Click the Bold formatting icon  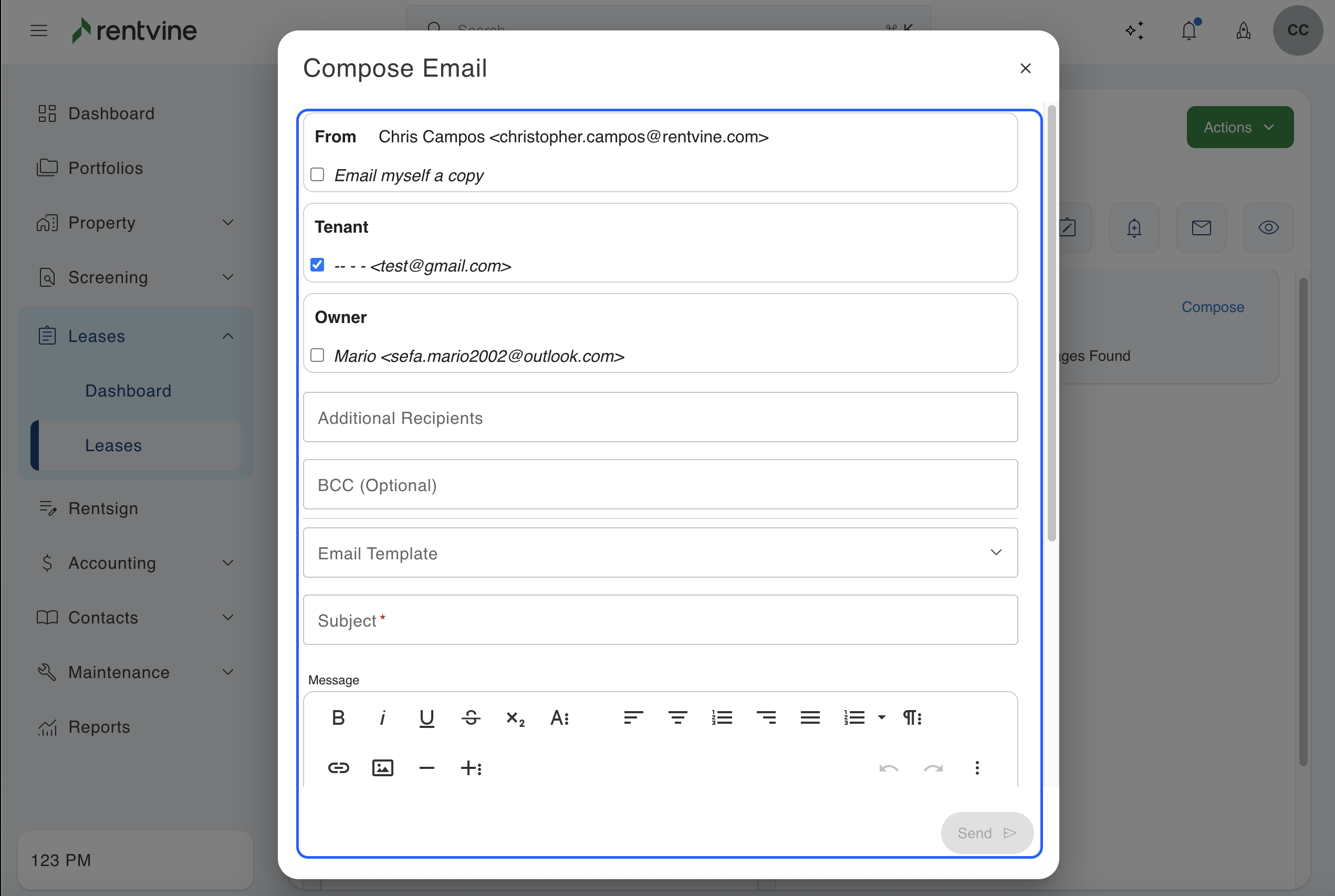tap(338, 718)
